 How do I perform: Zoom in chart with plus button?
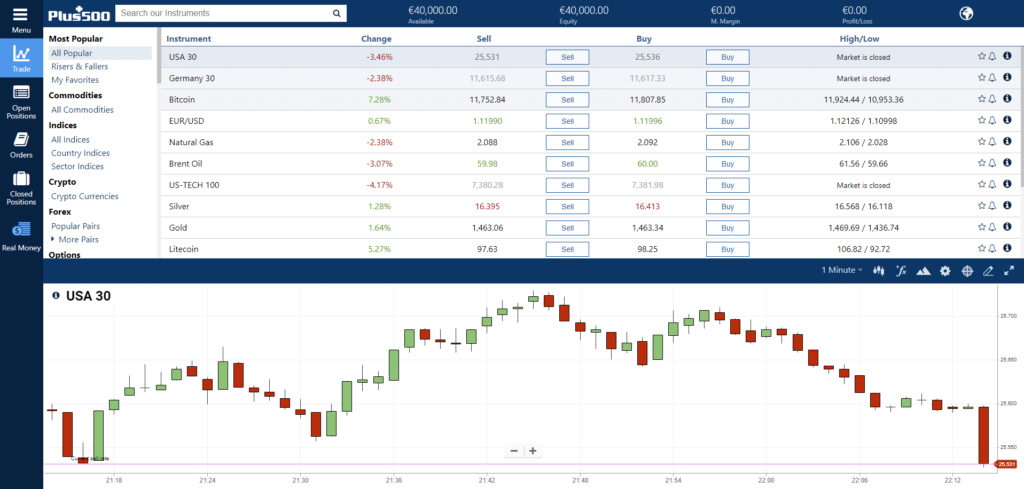(533, 450)
